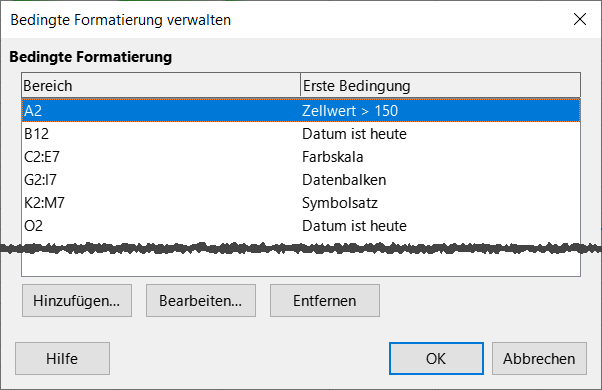This screenshot has height=390, width=602.
Task: Sort by the Bereich column header
Action: pos(161,85)
